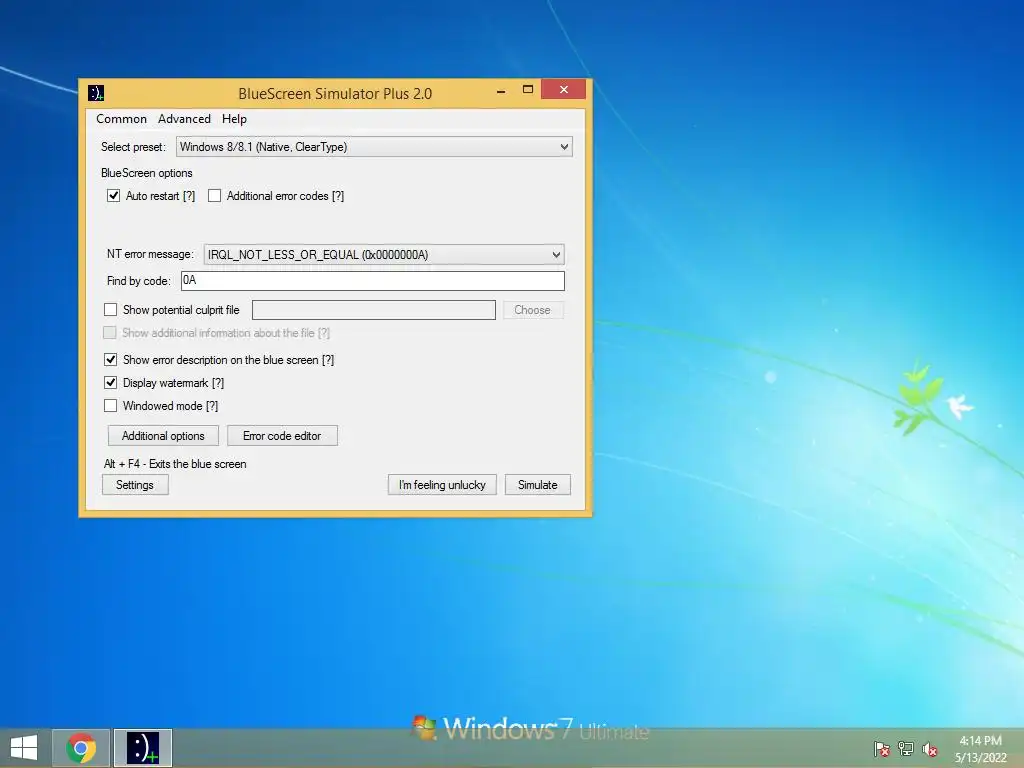Open the Start menu from taskbar

24,748
